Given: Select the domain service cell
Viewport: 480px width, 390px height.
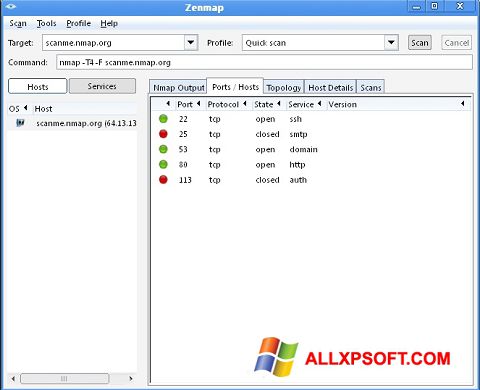Looking at the screenshot, I should coord(303,149).
